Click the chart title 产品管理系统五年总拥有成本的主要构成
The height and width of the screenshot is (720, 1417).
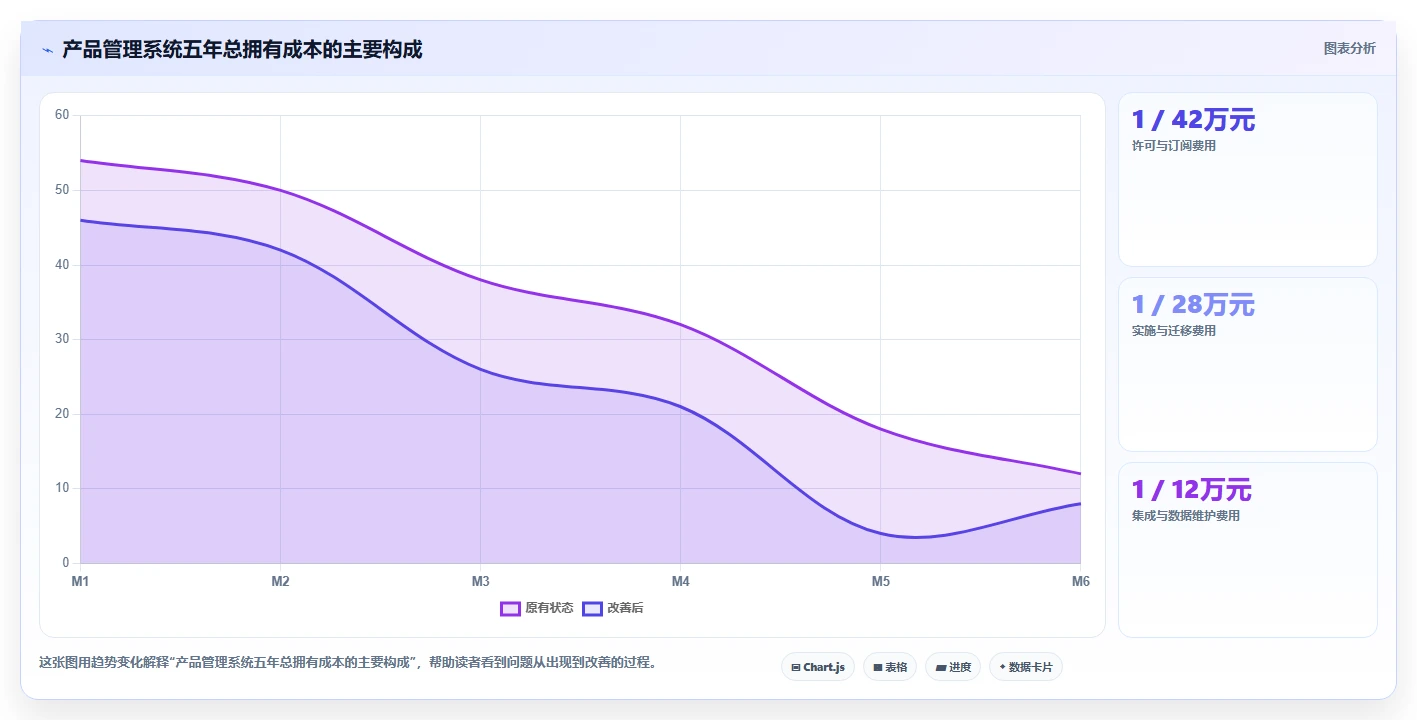pos(242,49)
